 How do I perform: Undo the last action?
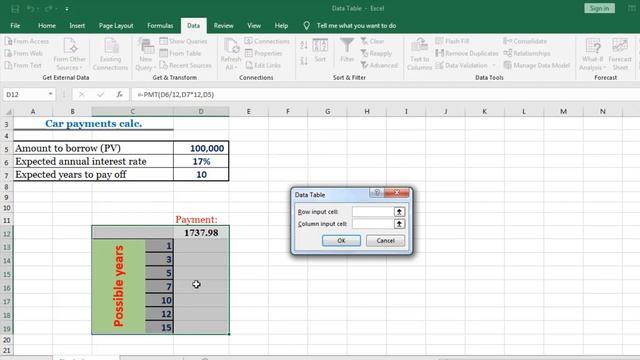pos(31,9)
